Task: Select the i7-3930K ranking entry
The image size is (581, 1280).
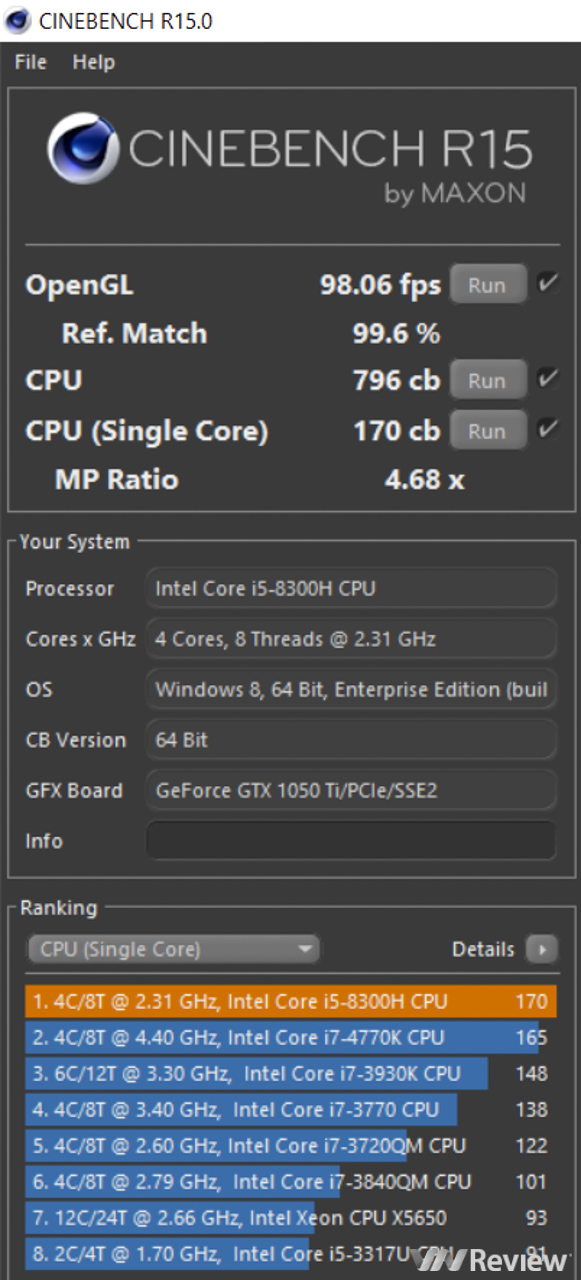Action: (290, 1073)
